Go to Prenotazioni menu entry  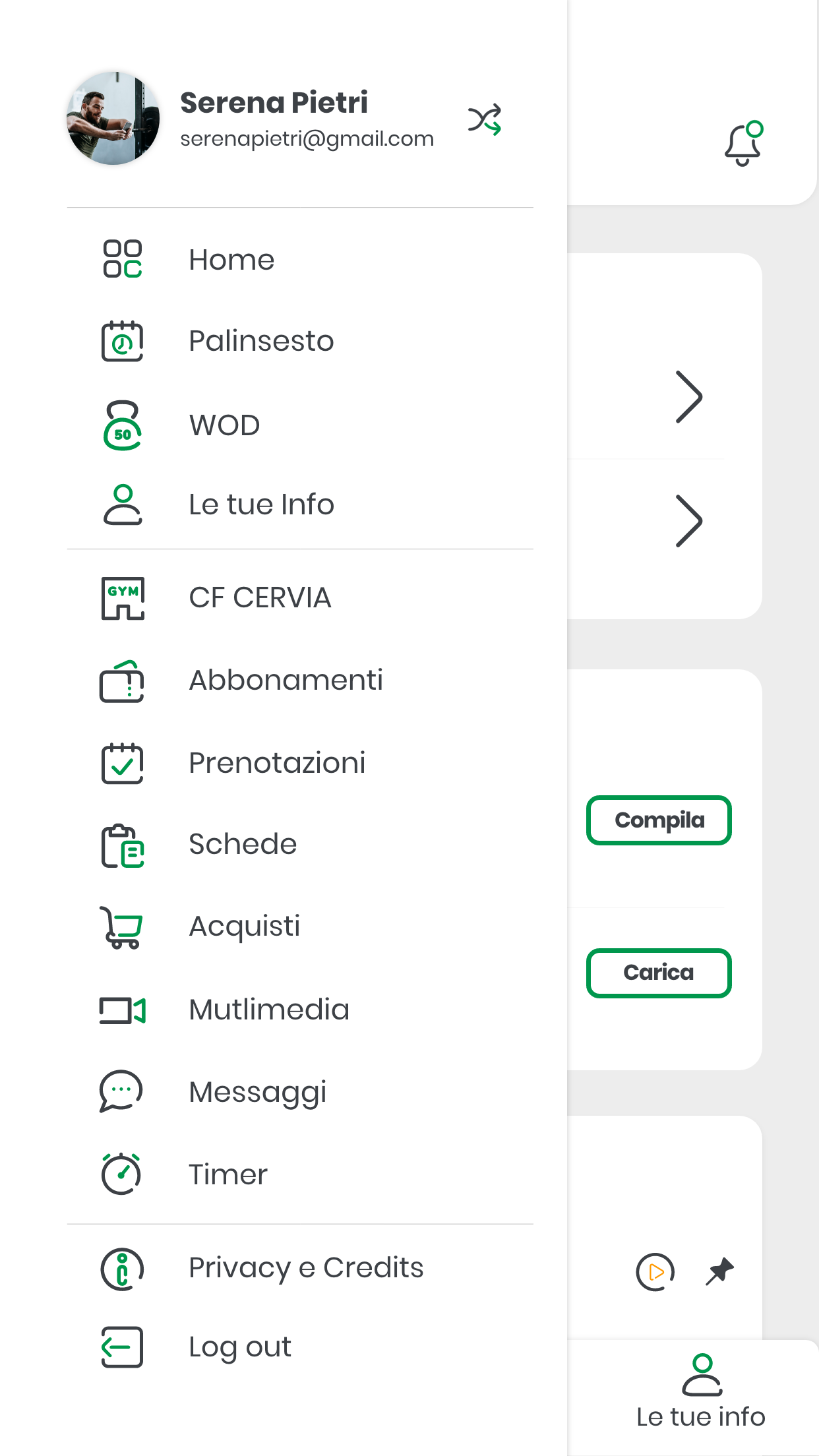coord(277,763)
